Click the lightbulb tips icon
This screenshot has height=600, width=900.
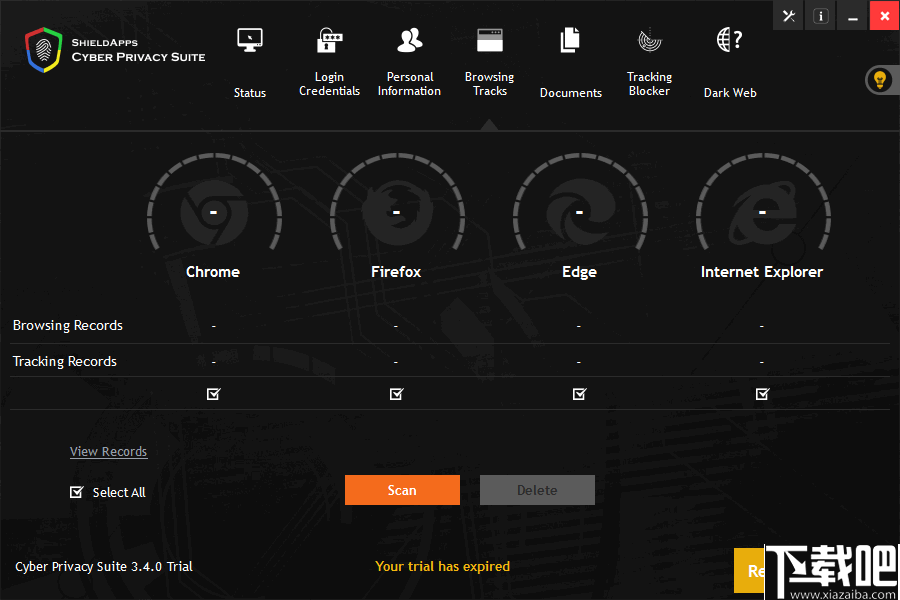pyautogui.click(x=880, y=80)
